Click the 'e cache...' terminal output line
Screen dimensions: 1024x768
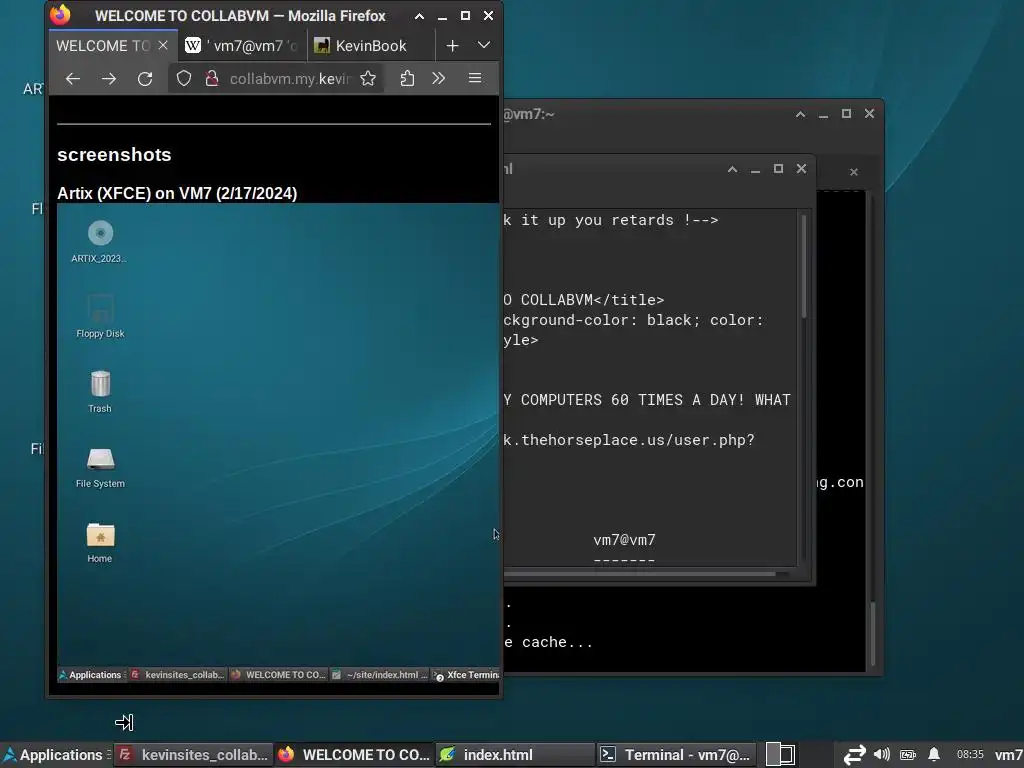[549, 643]
